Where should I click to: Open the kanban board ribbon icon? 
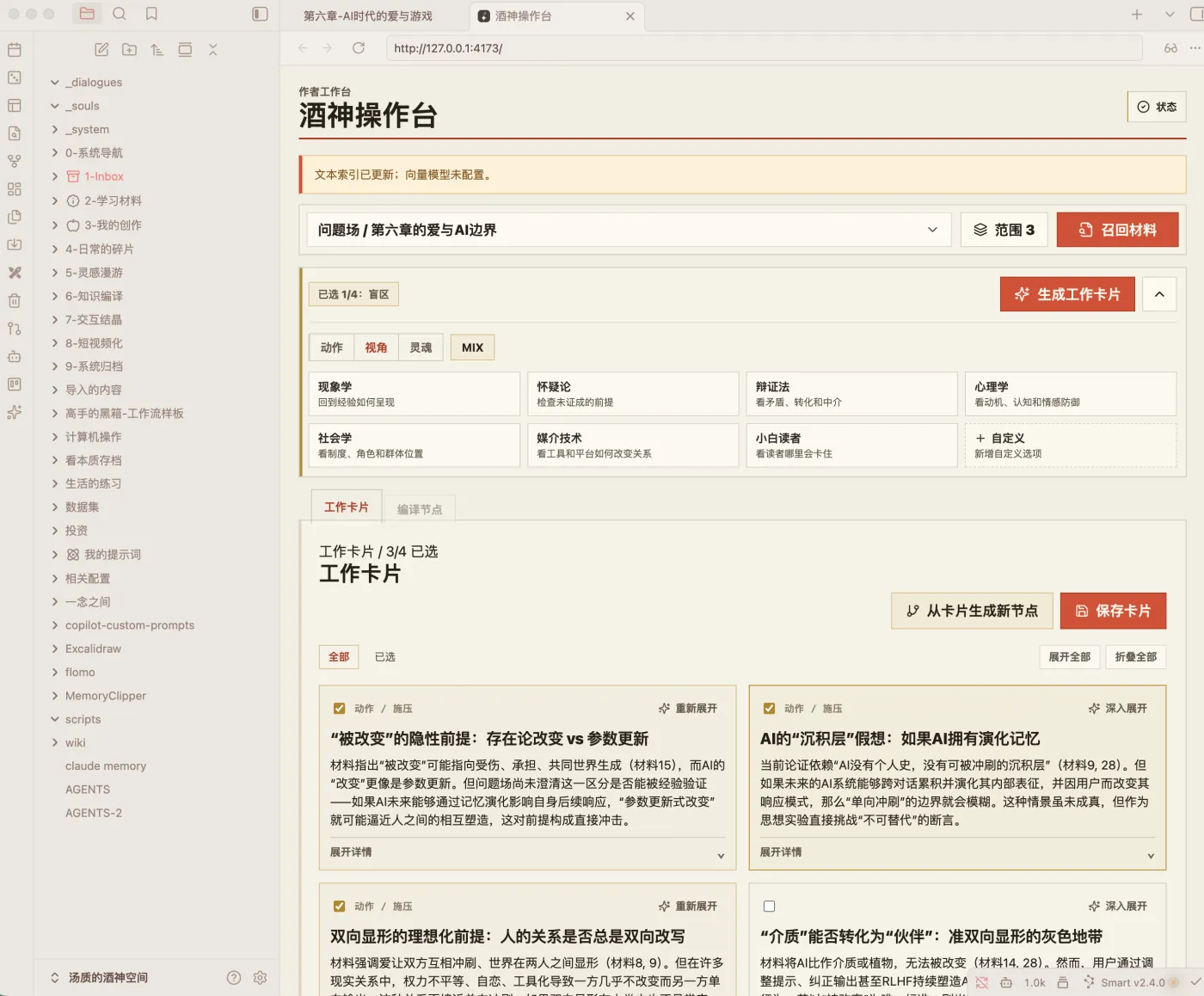(14, 384)
